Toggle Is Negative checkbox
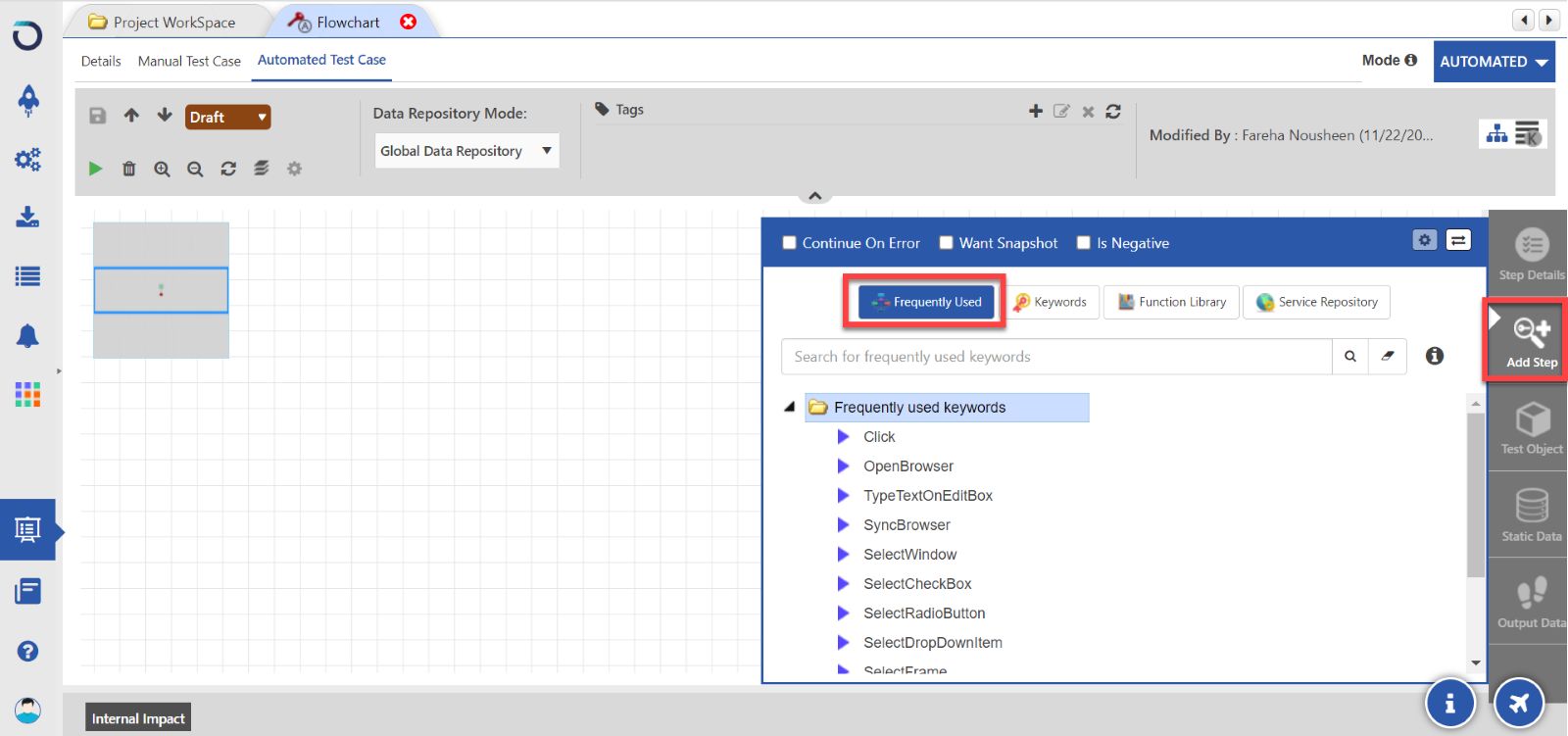Image resolution: width=1568 pixels, height=736 pixels. coord(1083,243)
